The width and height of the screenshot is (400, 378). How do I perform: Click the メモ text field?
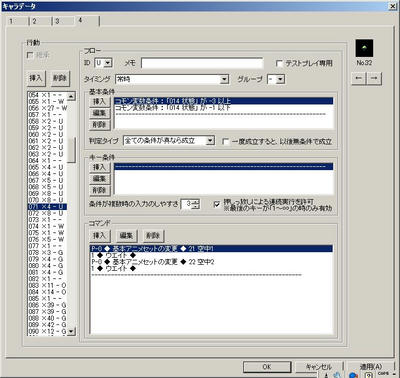(202, 63)
